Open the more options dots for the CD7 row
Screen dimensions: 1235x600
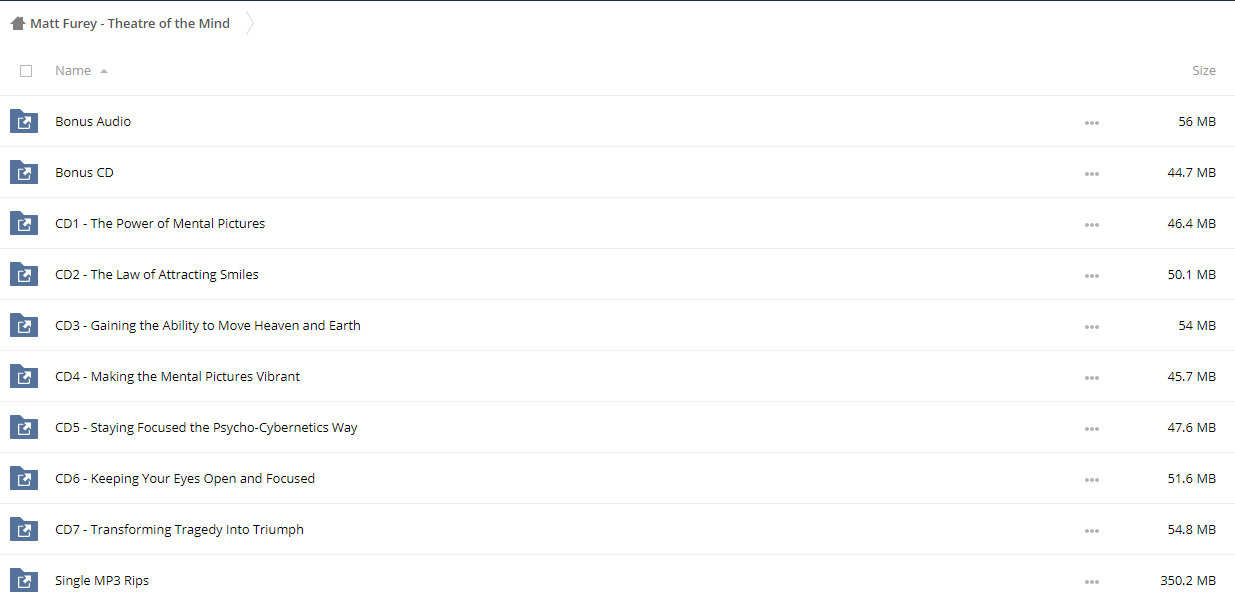click(x=1091, y=531)
